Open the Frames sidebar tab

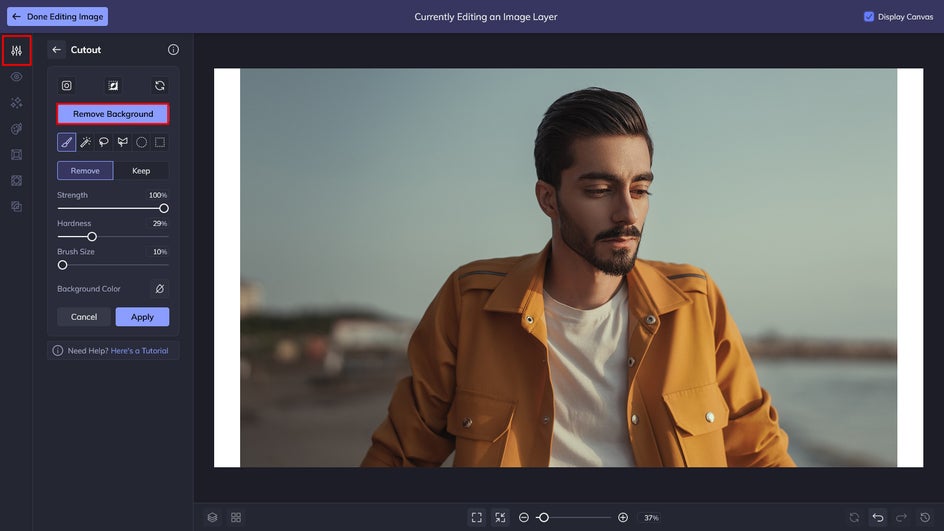pyautogui.click(x=16, y=155)
